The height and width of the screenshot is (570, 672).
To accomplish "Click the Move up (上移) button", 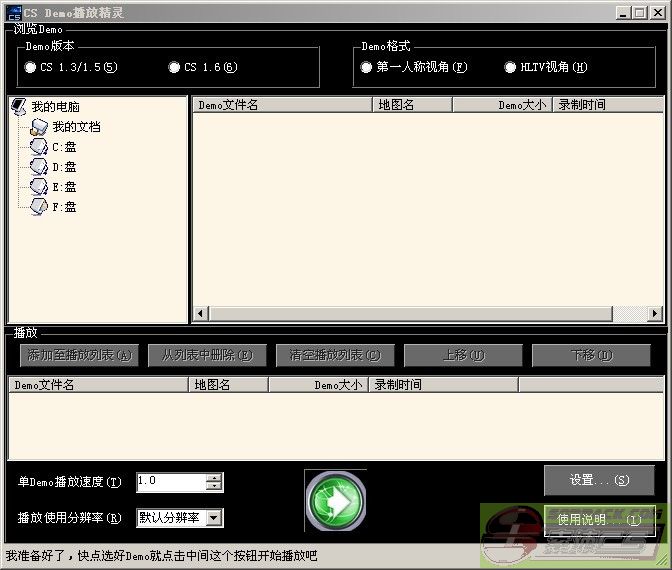I will (463, 355).
